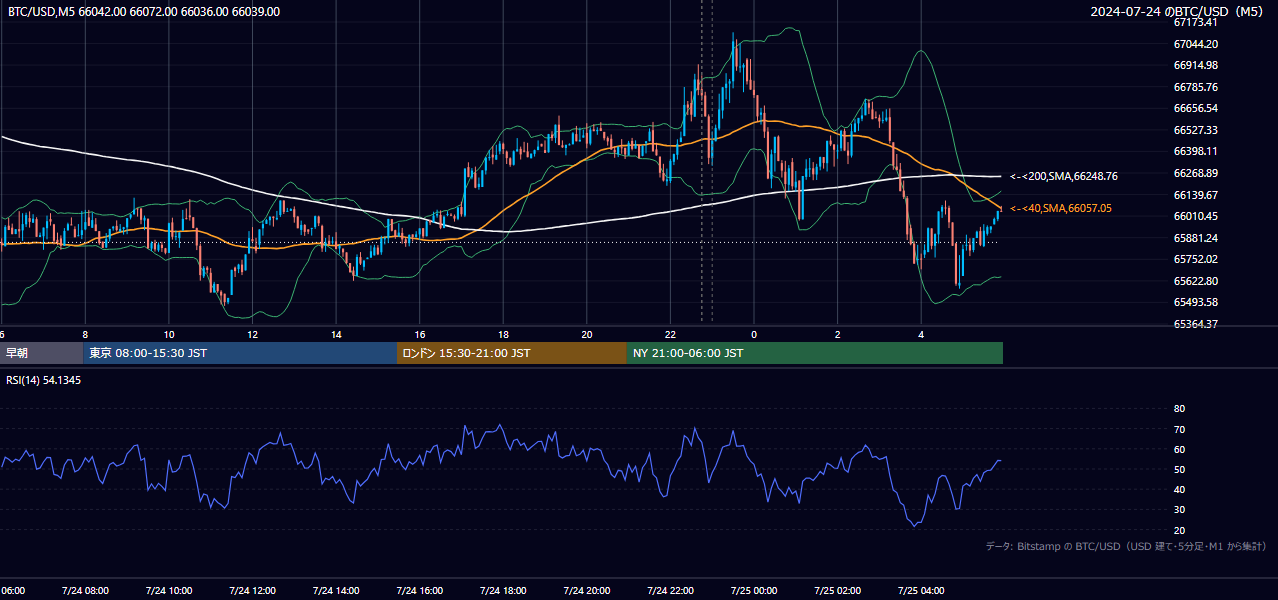Image resolution: width=1278 pixels, height=600 pixels.
Task: Click price axis label 66139.67
Action: pos(1195,195)
